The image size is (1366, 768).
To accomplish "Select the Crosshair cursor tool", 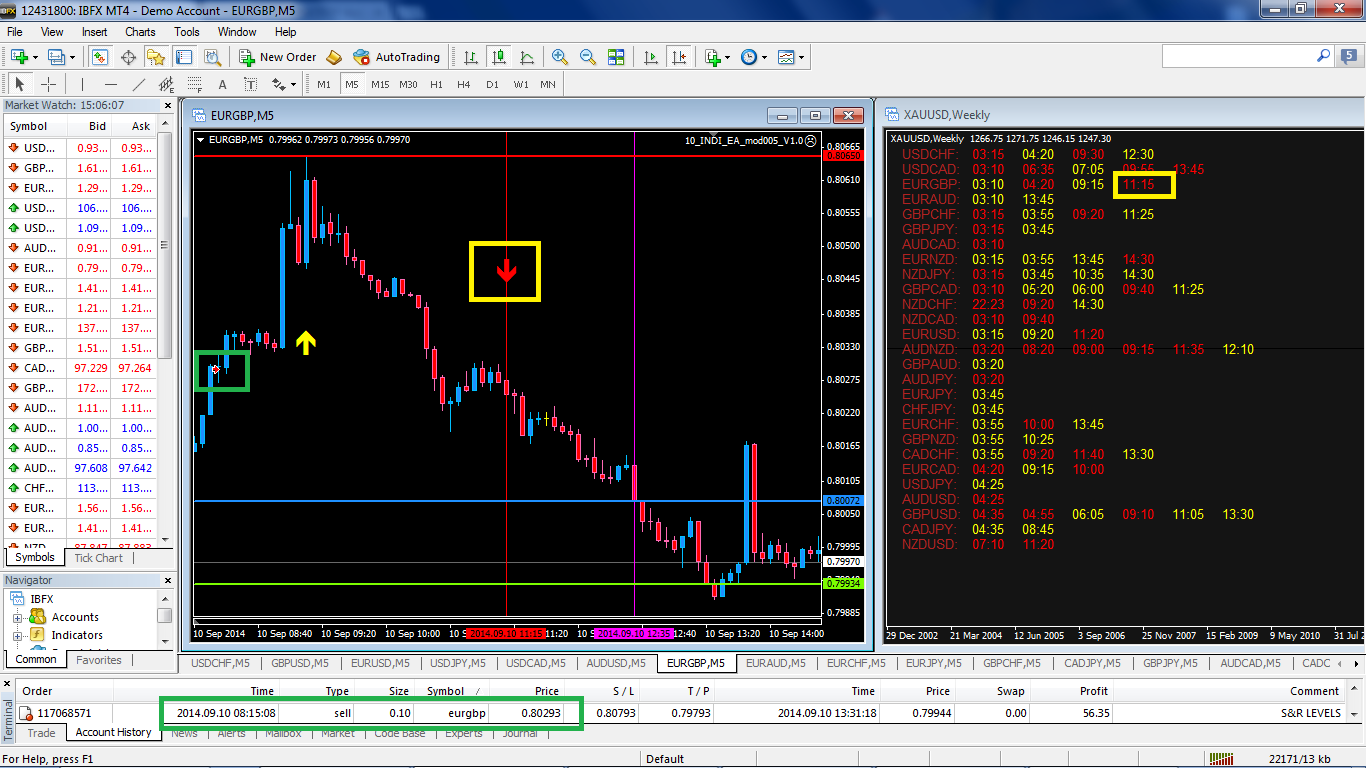I will click(x=48, y=84).
